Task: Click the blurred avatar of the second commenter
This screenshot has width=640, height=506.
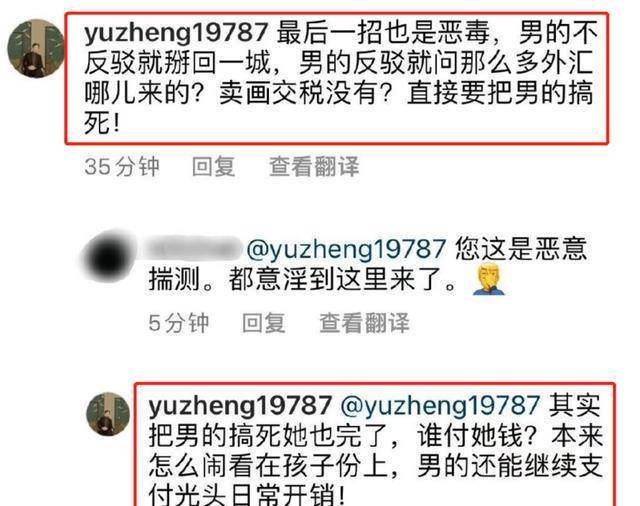Action: tap(106, 256)
